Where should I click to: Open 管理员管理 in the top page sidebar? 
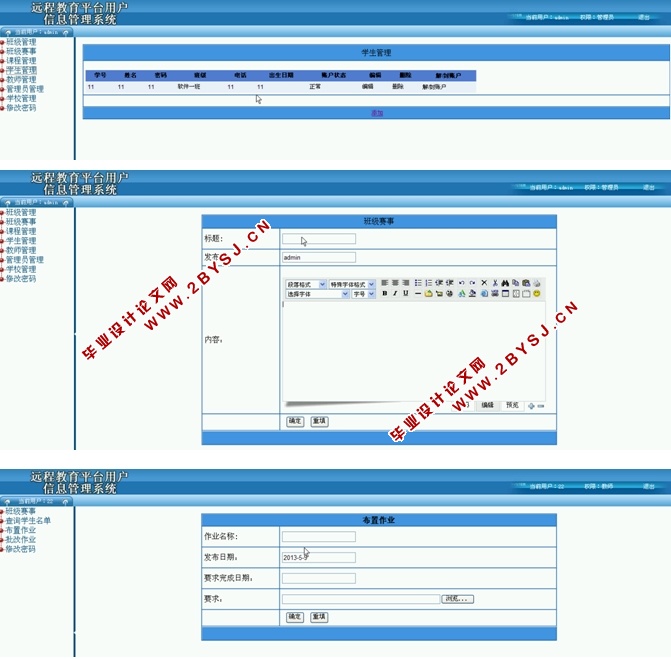(x=25, y=89)
